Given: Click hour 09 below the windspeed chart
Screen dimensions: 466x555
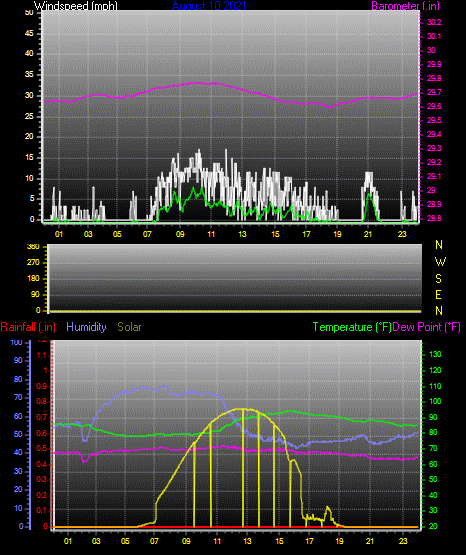Looking at the screenshot, I should 180,234.
